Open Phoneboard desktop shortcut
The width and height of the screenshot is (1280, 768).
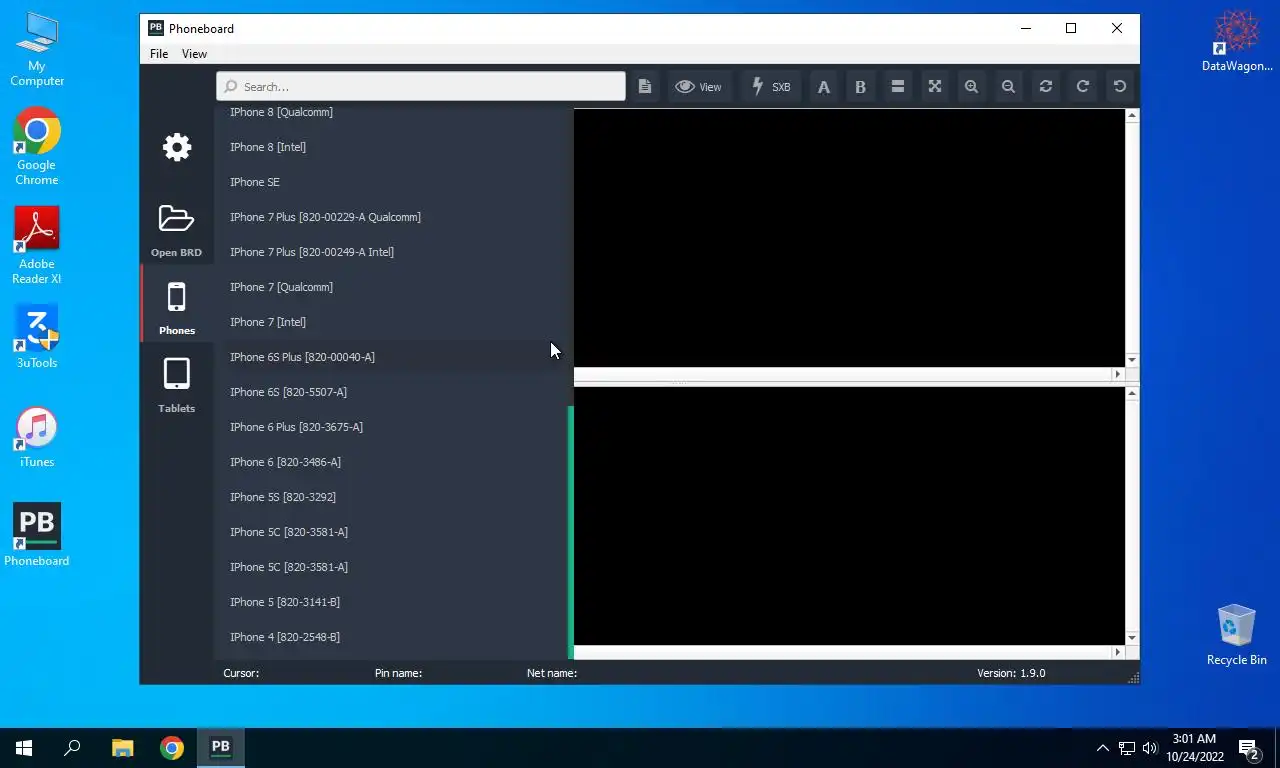pos(37,535)
